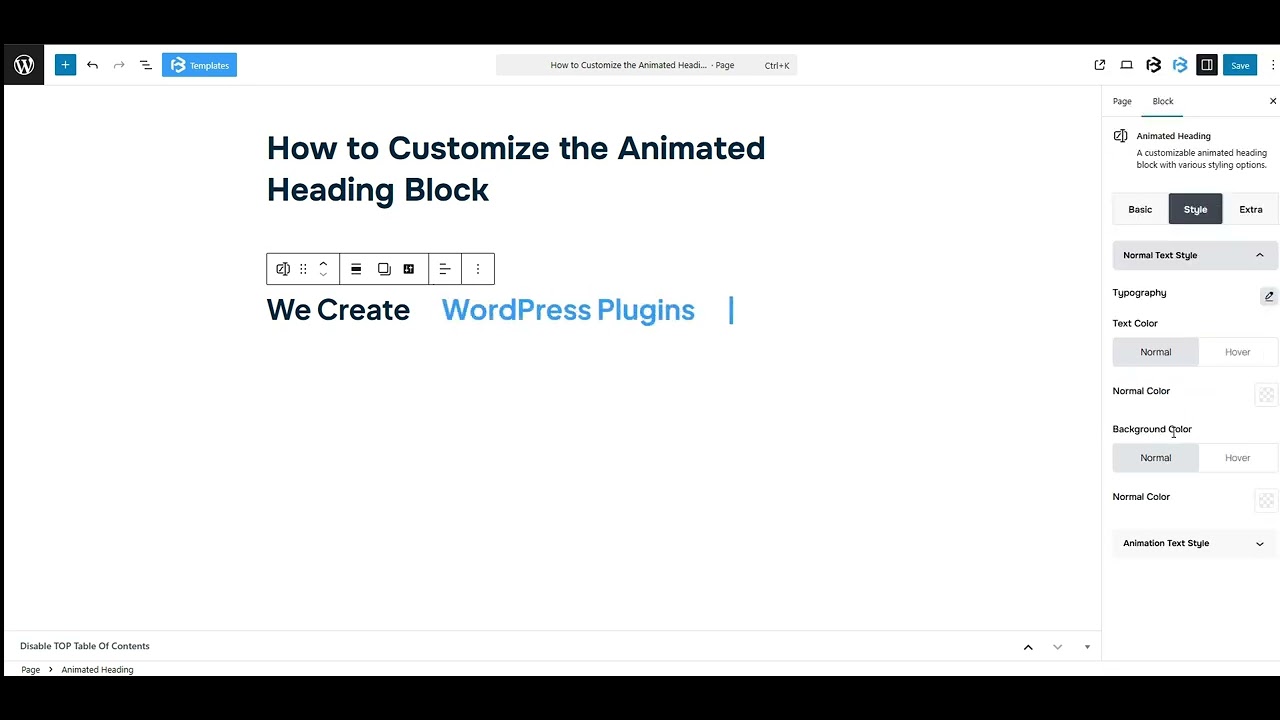1280x720 pixels.
Task: Select the Extra tab in block settings
Action: click(x=1251, y=209)
